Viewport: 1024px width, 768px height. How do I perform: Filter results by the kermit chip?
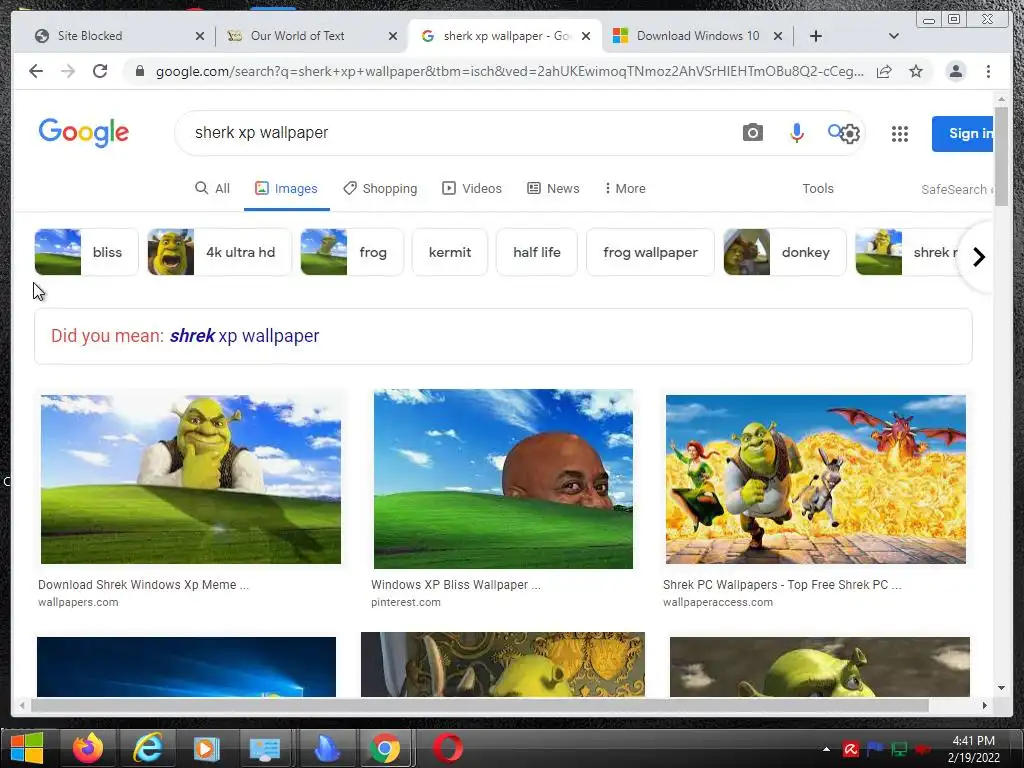450,252
